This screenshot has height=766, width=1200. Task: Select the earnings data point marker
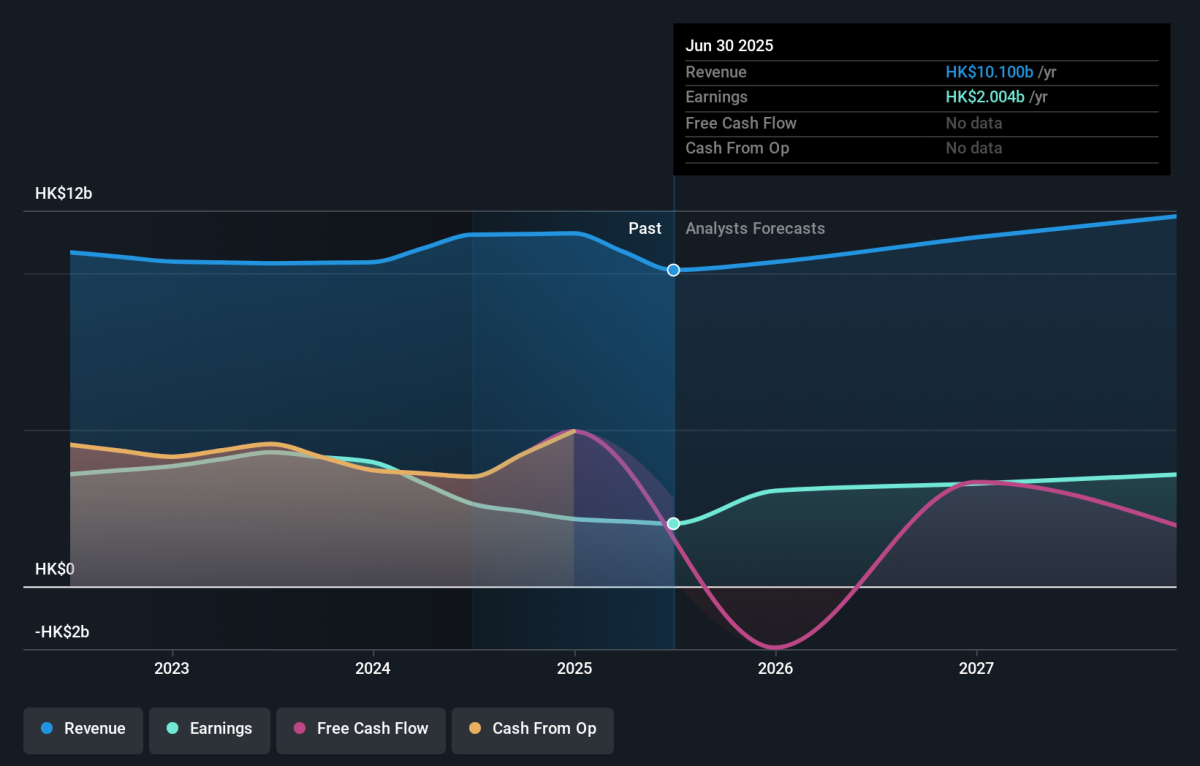coord(674,524)
